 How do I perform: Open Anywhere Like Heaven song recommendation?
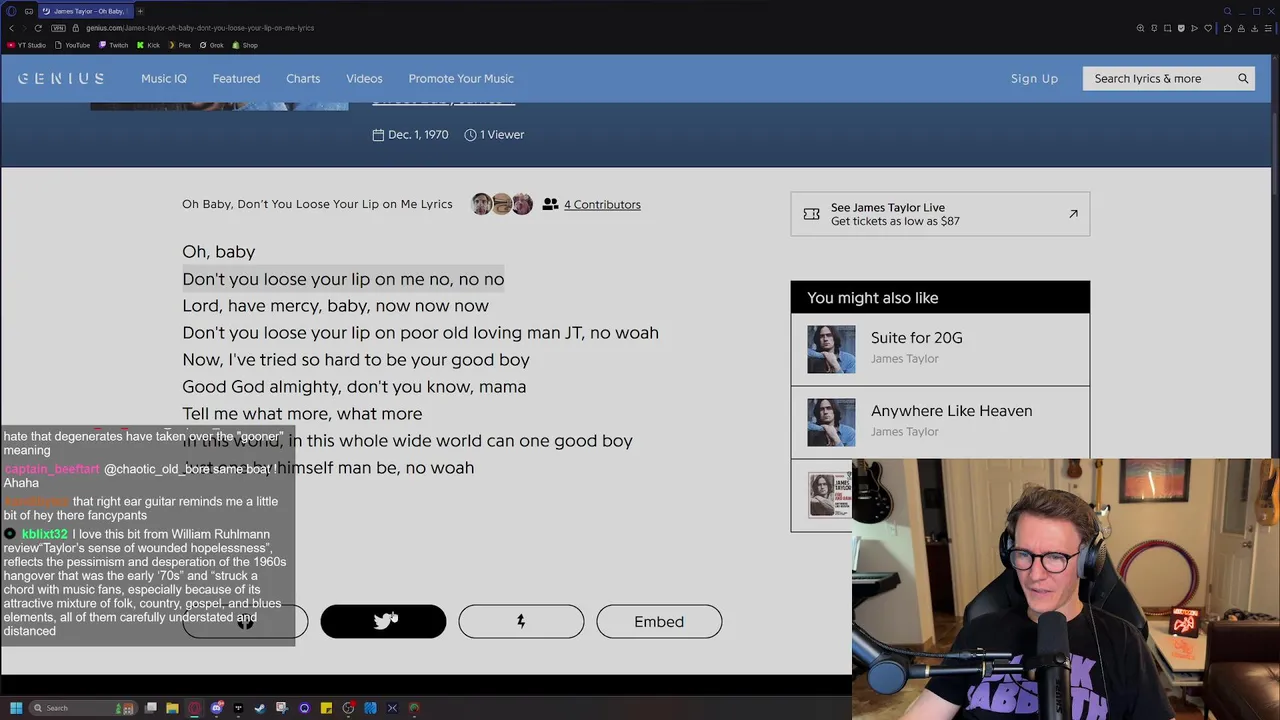coord(940,421)
